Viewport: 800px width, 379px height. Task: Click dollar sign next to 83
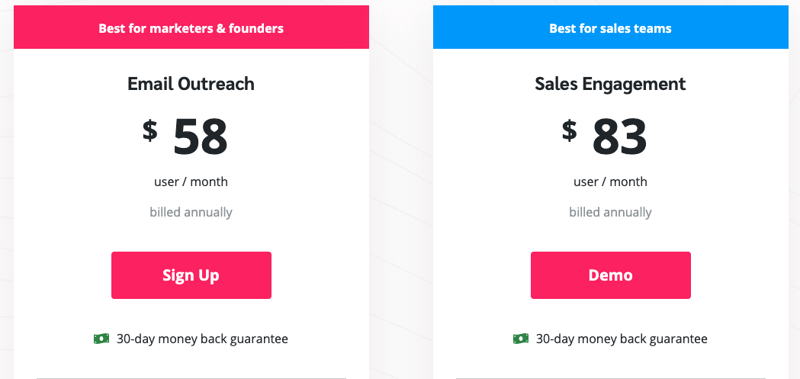click(569, 130)
